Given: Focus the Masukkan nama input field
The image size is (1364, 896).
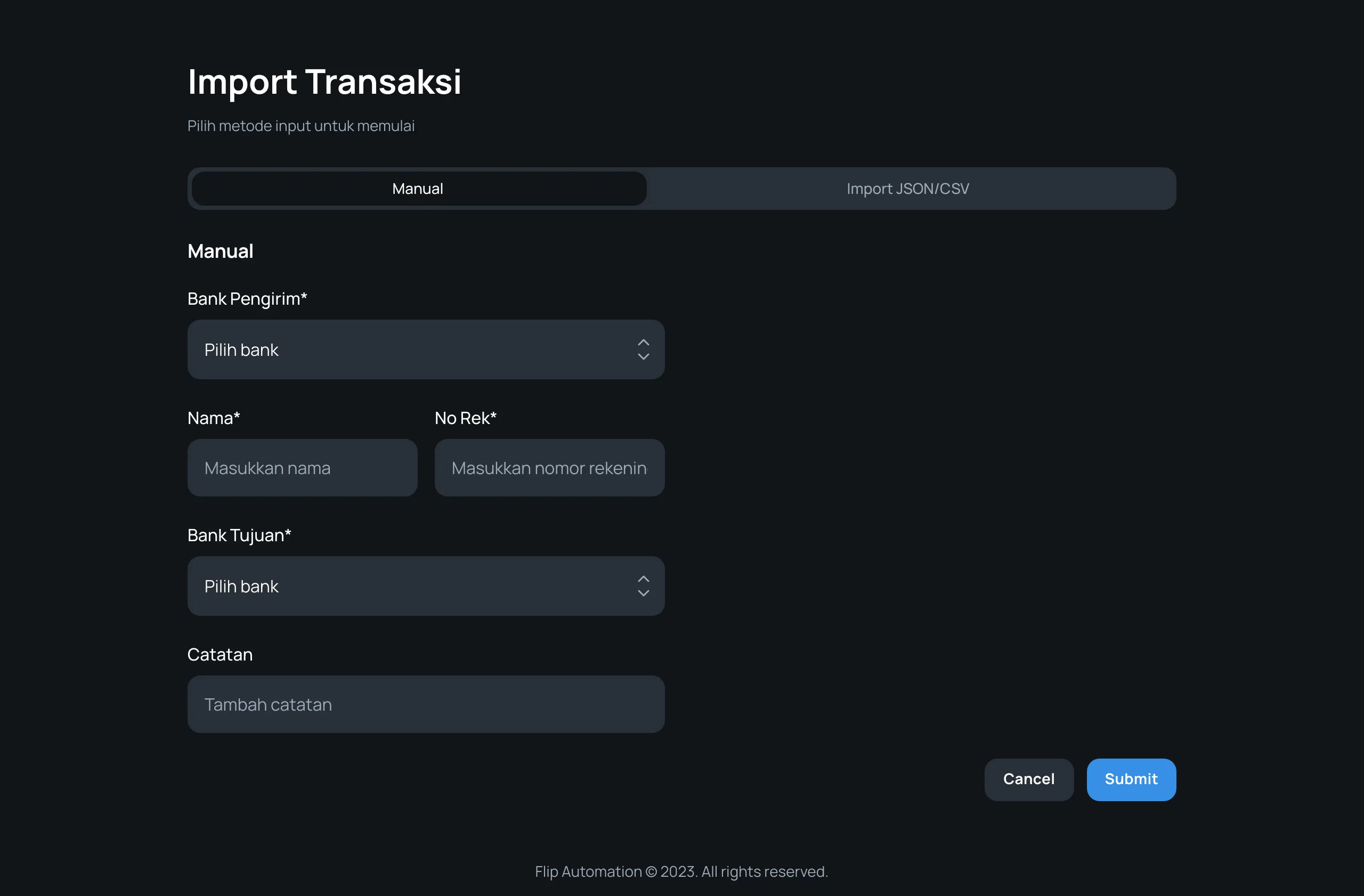Looking at the screenshot, I should tap(302, 468).
